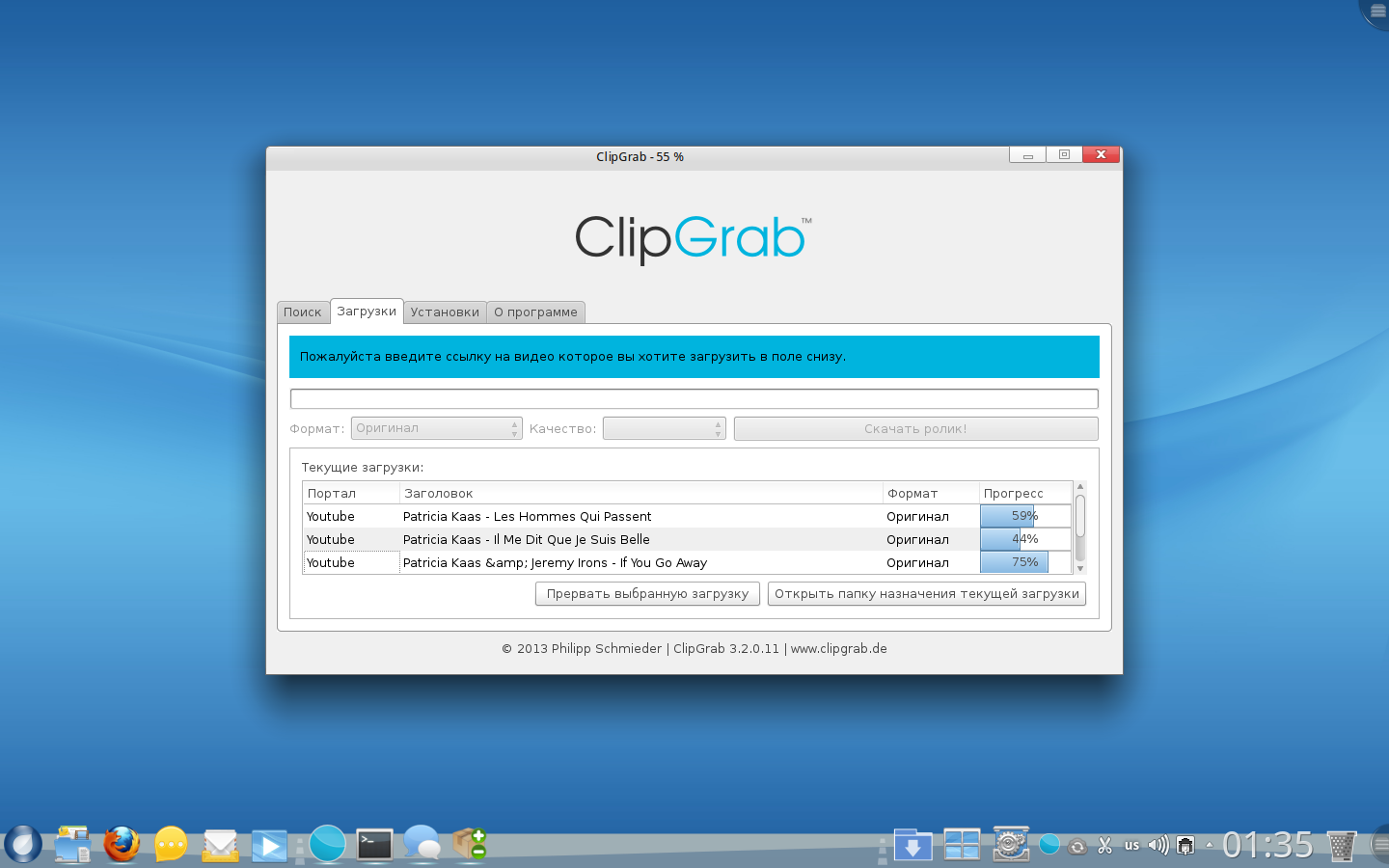
Task: Click the 44% progress bar
Action: coord(1025,539)
